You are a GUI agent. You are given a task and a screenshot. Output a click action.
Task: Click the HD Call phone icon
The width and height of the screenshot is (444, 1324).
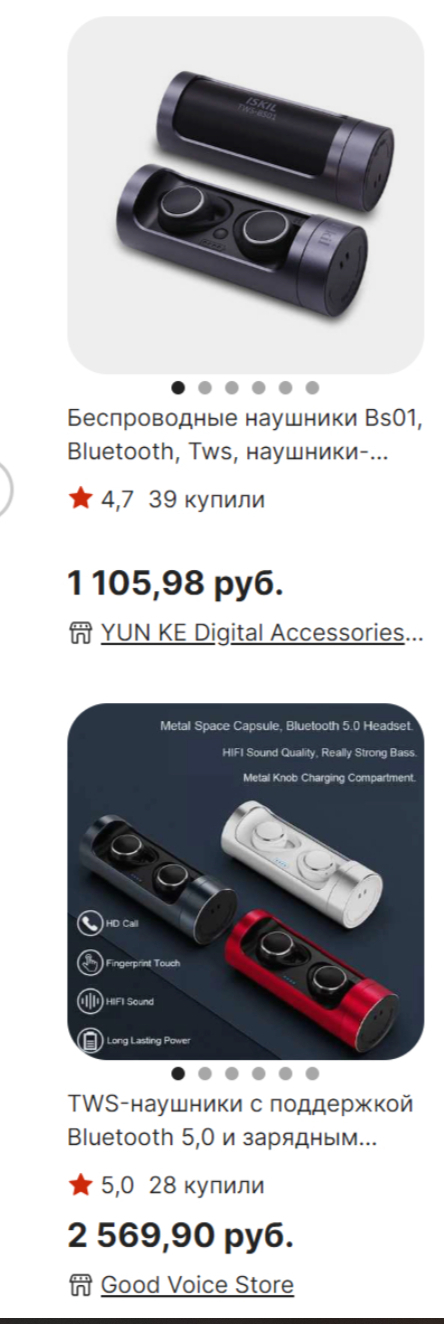click(90, 923)
